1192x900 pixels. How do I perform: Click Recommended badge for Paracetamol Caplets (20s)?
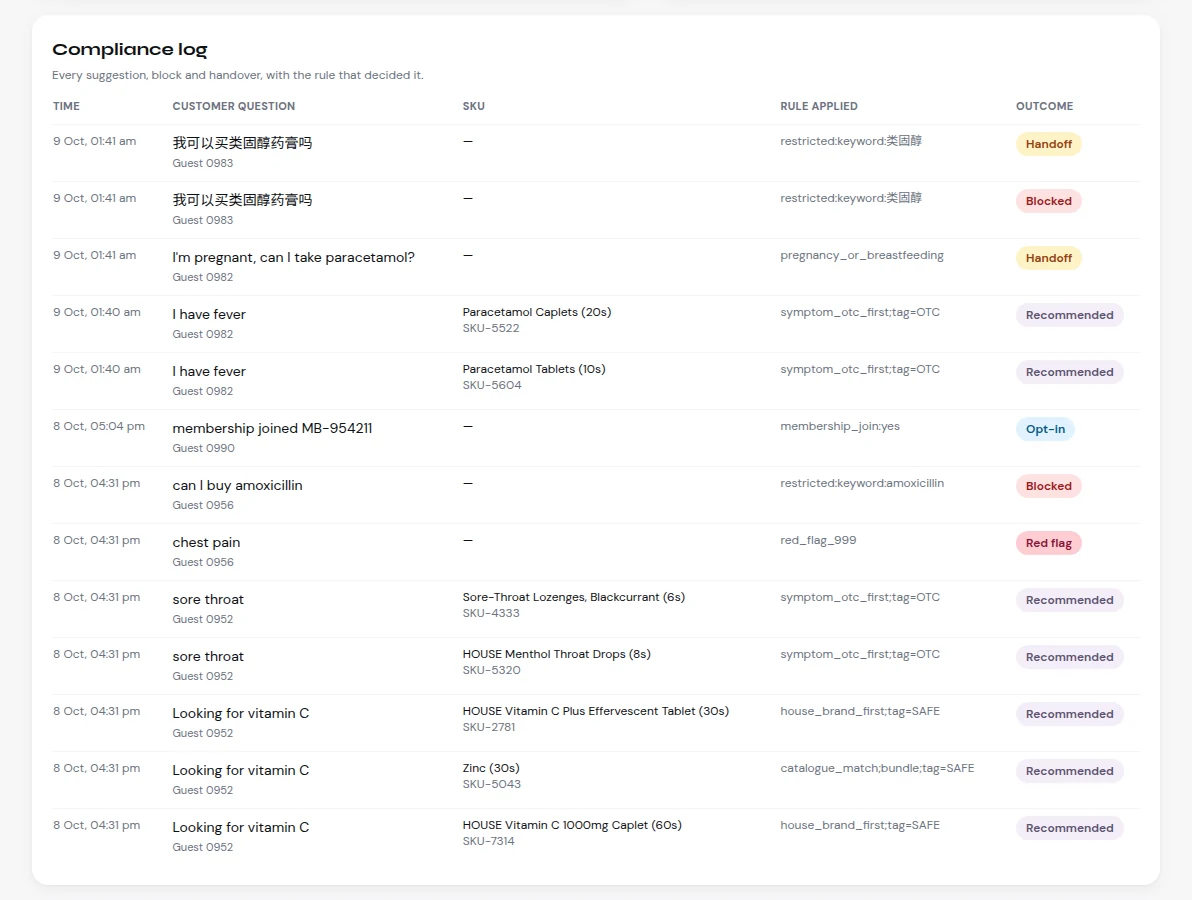point(1069,315)
